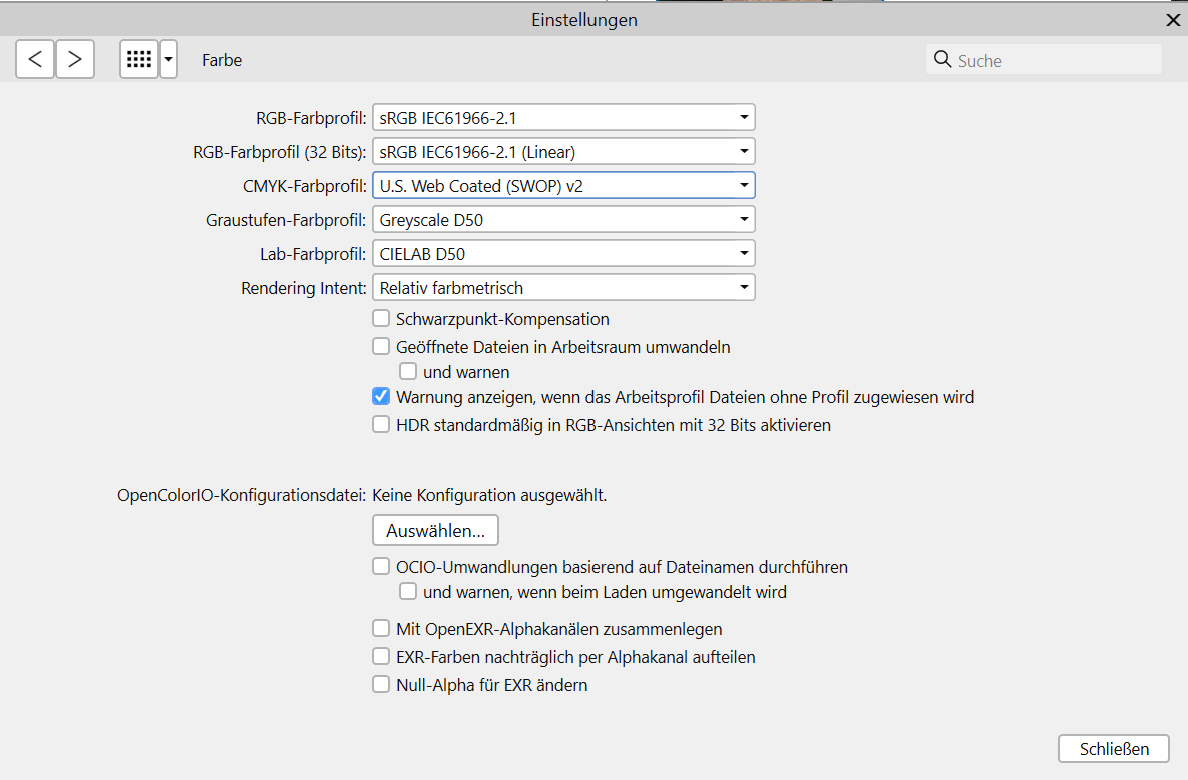This screenshot has height=780, width=1188.
Task: Tick the 'und warnen' checkbox
Action: [x=408, y=371]
